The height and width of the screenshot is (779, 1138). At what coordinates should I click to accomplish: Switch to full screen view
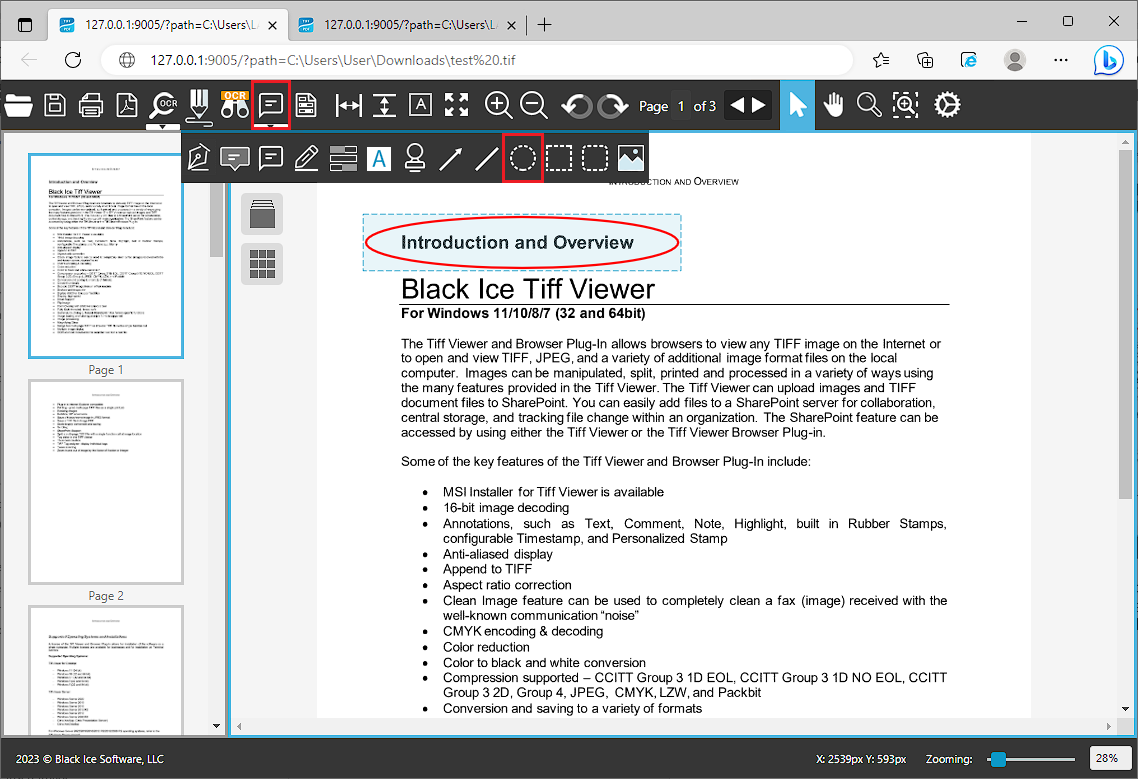coord(457,105)
